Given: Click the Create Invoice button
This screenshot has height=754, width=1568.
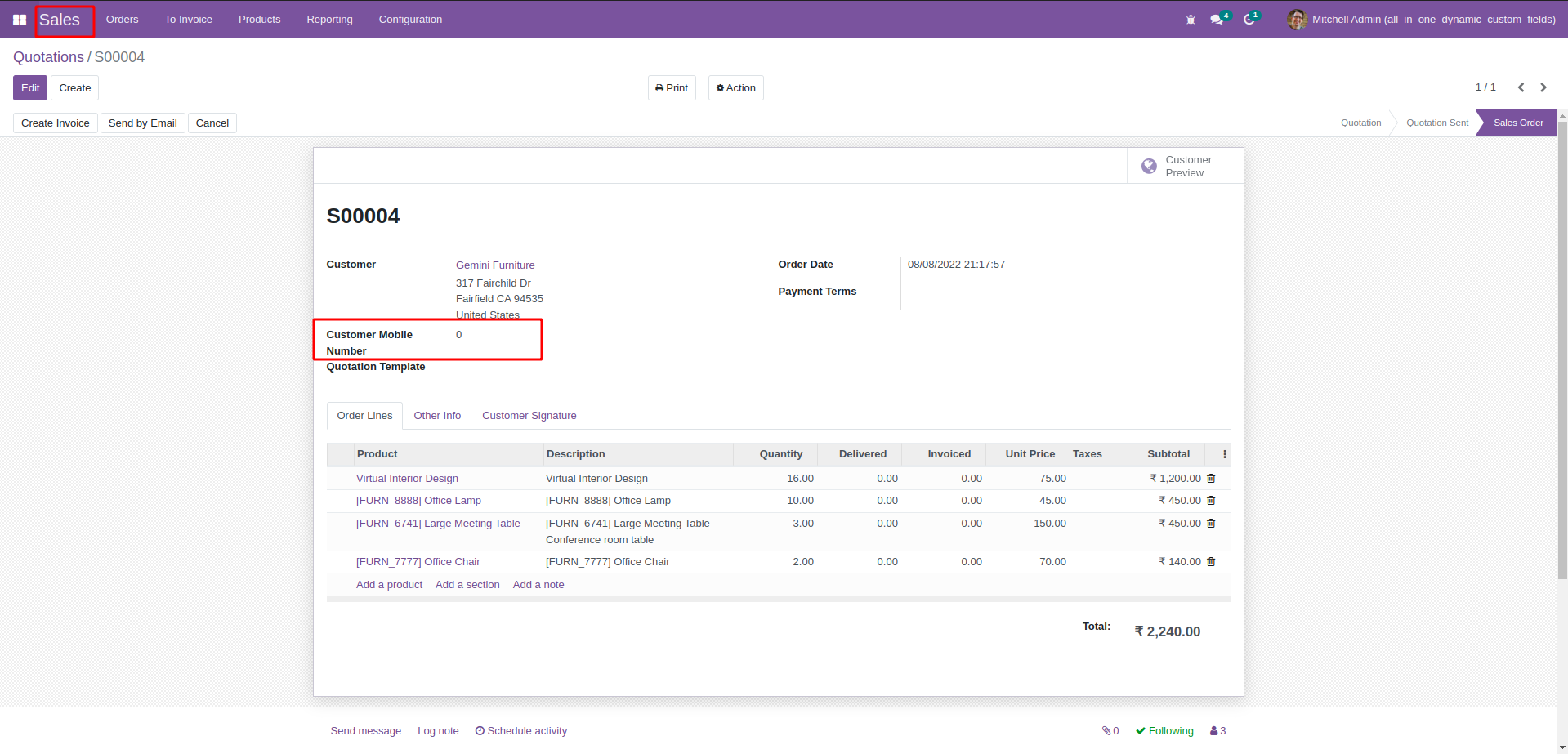Looking at the screenshot, I should [x=56, y=123].
